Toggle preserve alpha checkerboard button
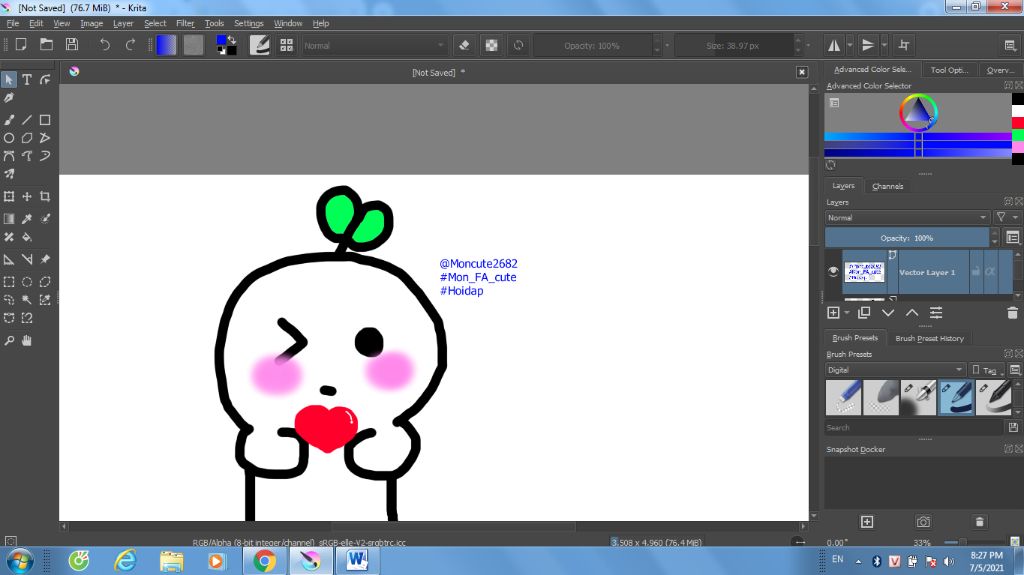The width and height of the screenshot is (1024, 575). 491,45
